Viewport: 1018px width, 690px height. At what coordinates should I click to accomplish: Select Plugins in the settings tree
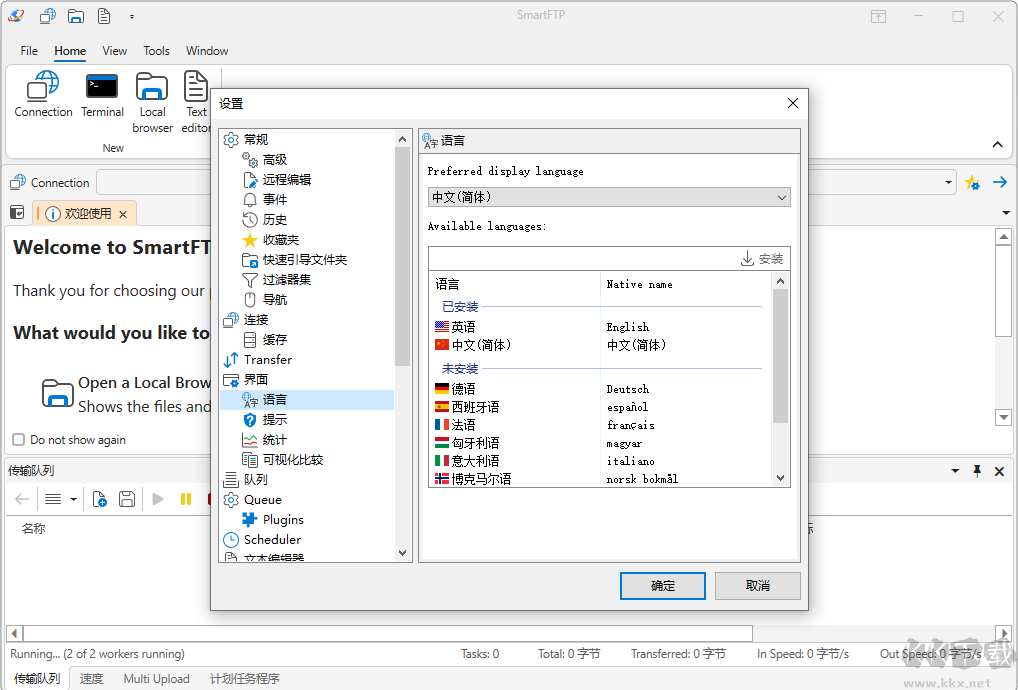pyautogui.click(x=282, y=520)
